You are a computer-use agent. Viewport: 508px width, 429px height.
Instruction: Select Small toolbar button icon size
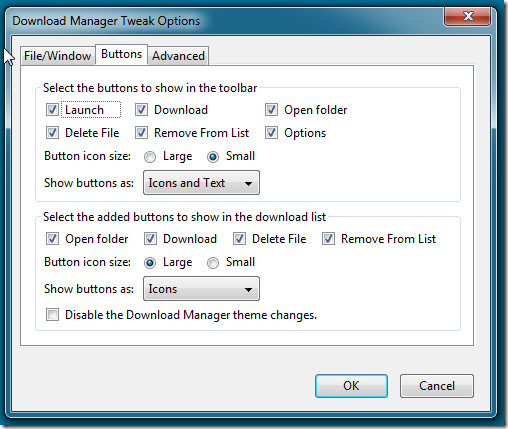point(213,157)
